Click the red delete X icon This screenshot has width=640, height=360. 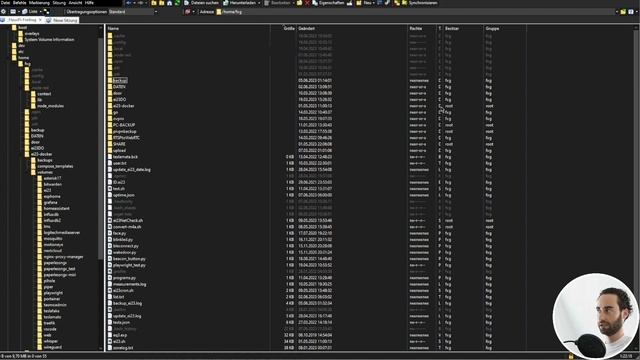pyautogui.click(x=307, y=3)
